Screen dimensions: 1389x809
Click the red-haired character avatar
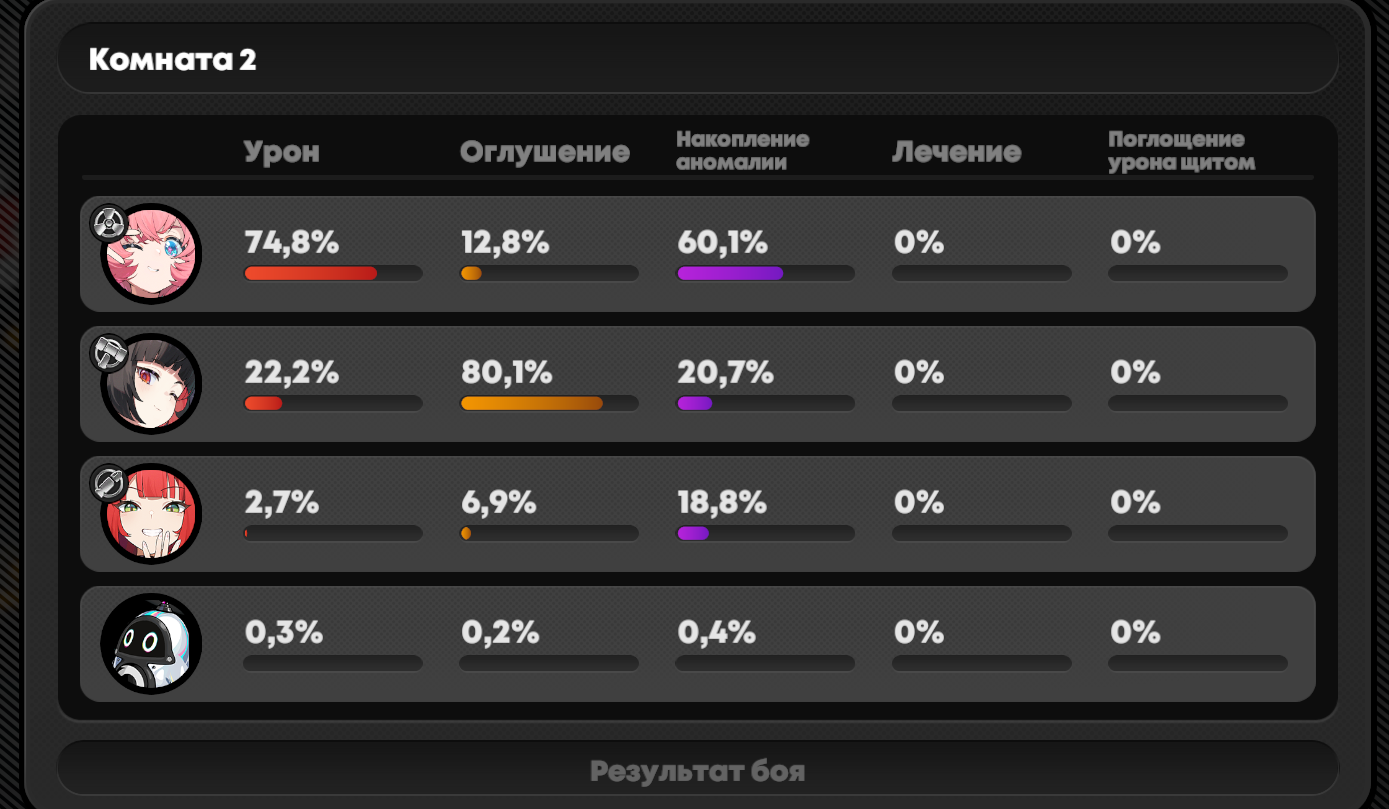[x=152, y=514]
